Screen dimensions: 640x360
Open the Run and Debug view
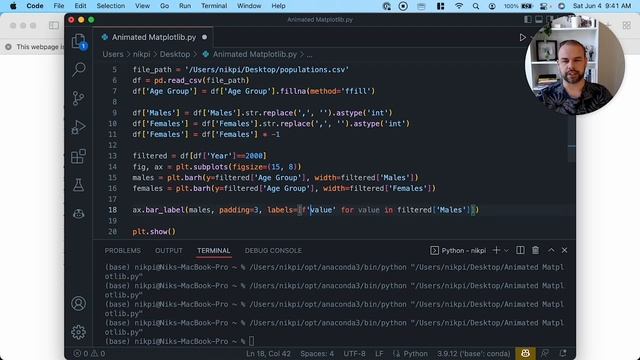pos(78,127)
